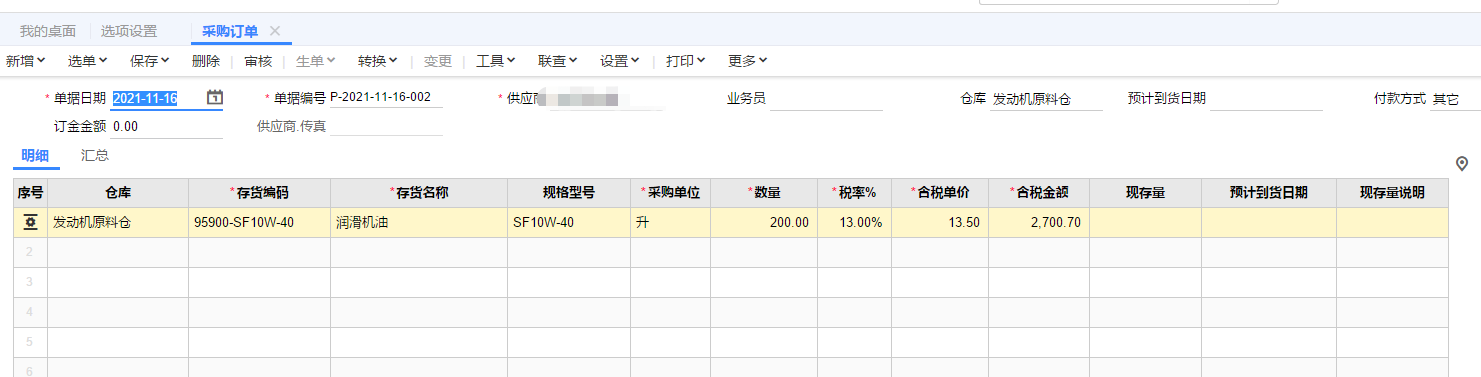This screenshot has width=1481, height=377.
Task: Click the 存货名称 column header
Action: (x=419, y=193)
